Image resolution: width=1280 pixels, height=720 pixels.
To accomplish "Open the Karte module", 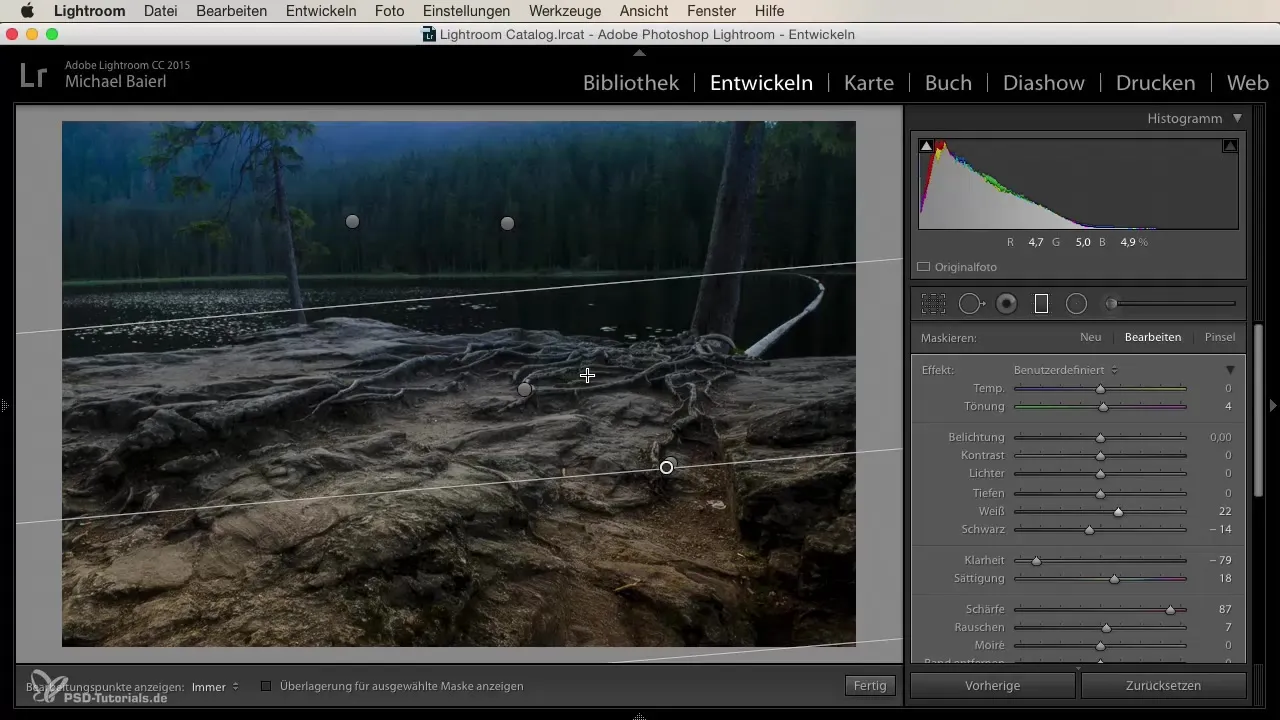I will (869, 83).
